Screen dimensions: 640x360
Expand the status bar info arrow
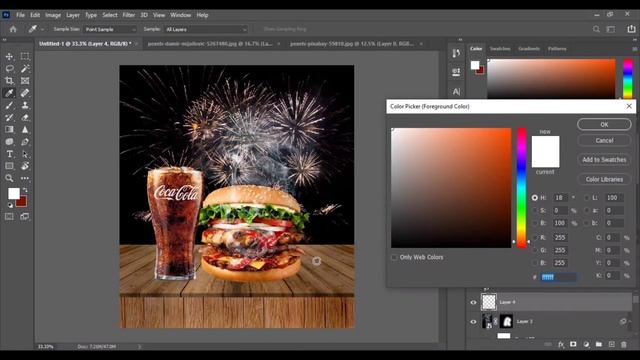[139, 347]
